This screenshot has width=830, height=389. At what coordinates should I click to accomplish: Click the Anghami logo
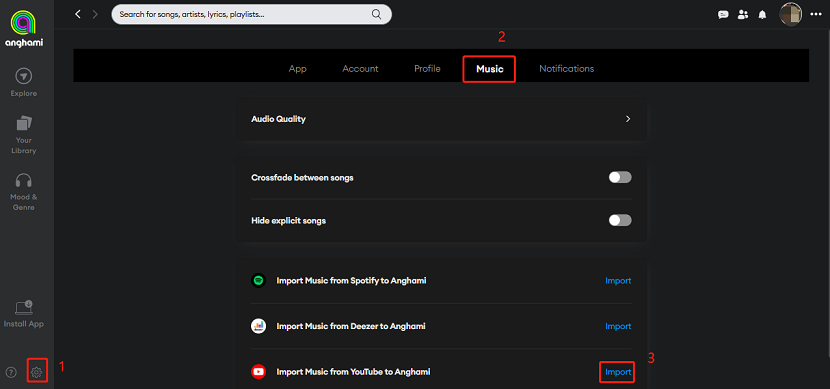[x=23, y=29]
